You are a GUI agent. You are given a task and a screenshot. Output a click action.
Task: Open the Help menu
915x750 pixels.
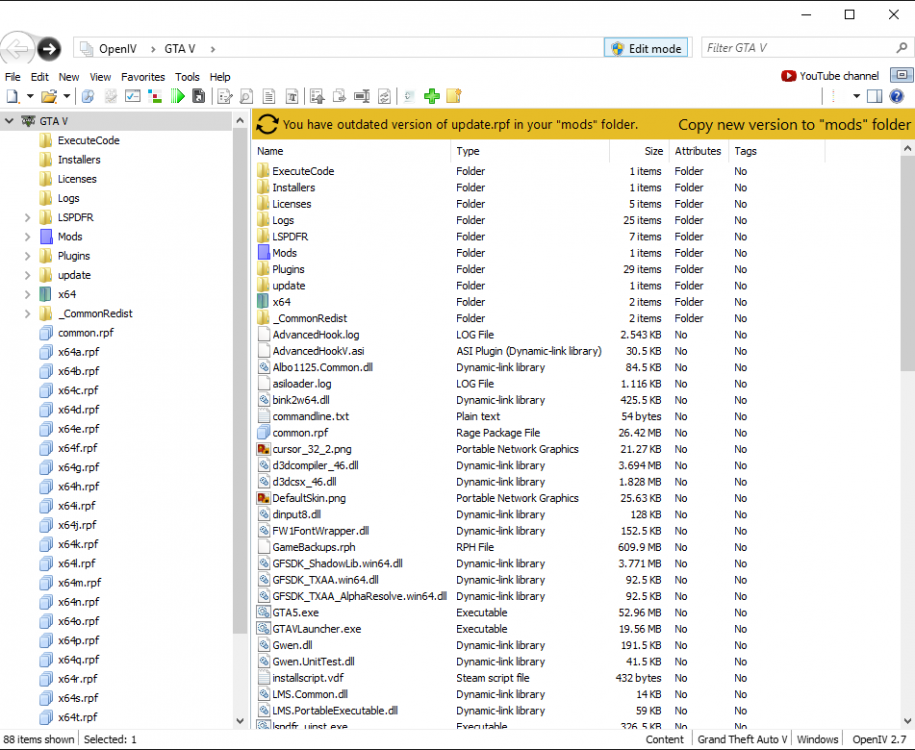pos(220,77)
